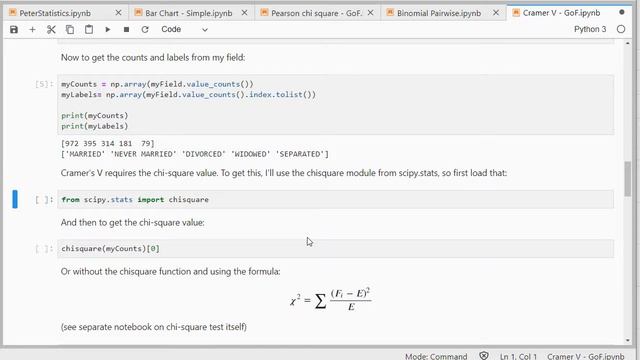Cut the selected cell with scissors icon

coord(51,29)
